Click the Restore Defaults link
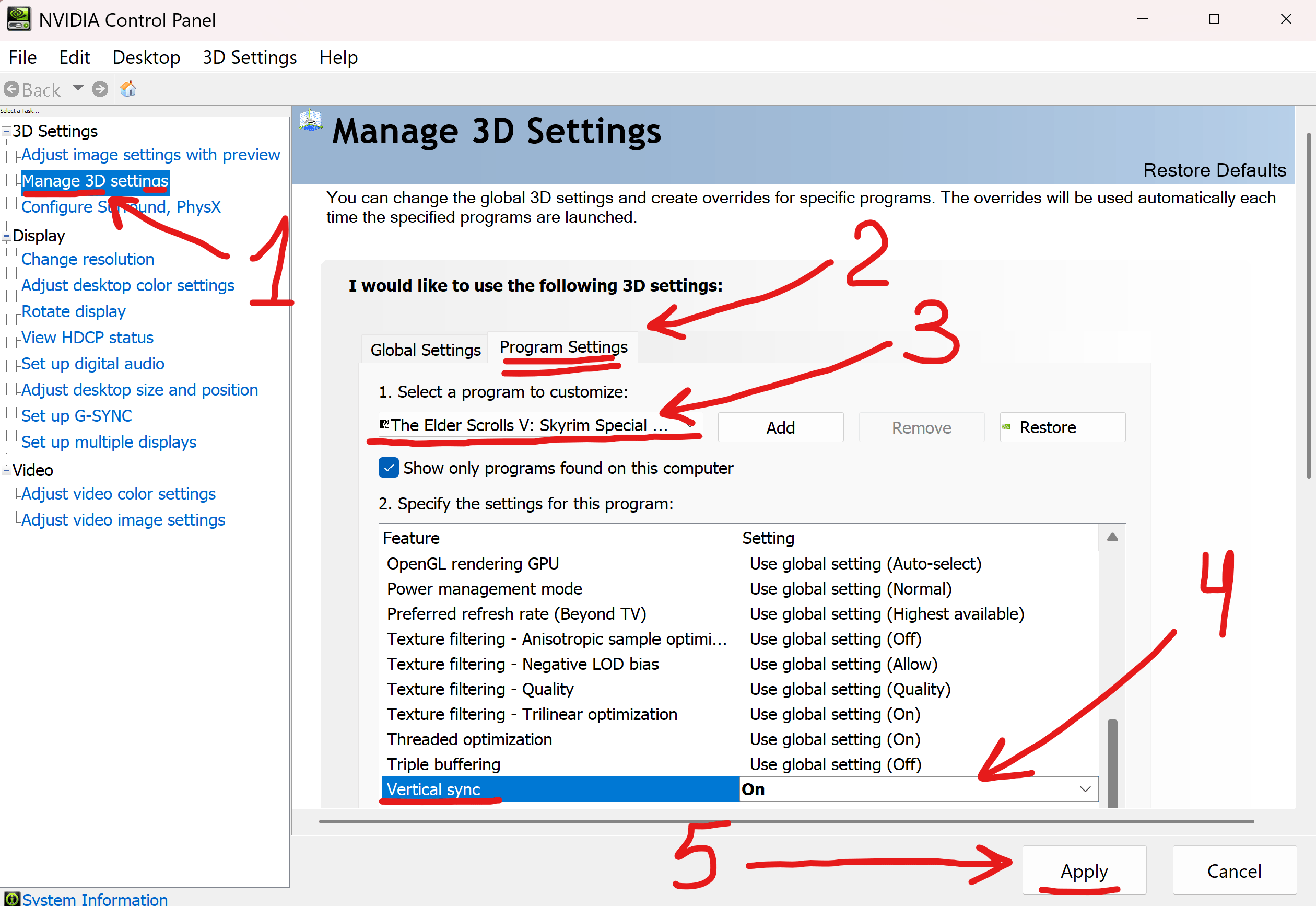This screenshot has height=906, width=1316. [1214, 170]
